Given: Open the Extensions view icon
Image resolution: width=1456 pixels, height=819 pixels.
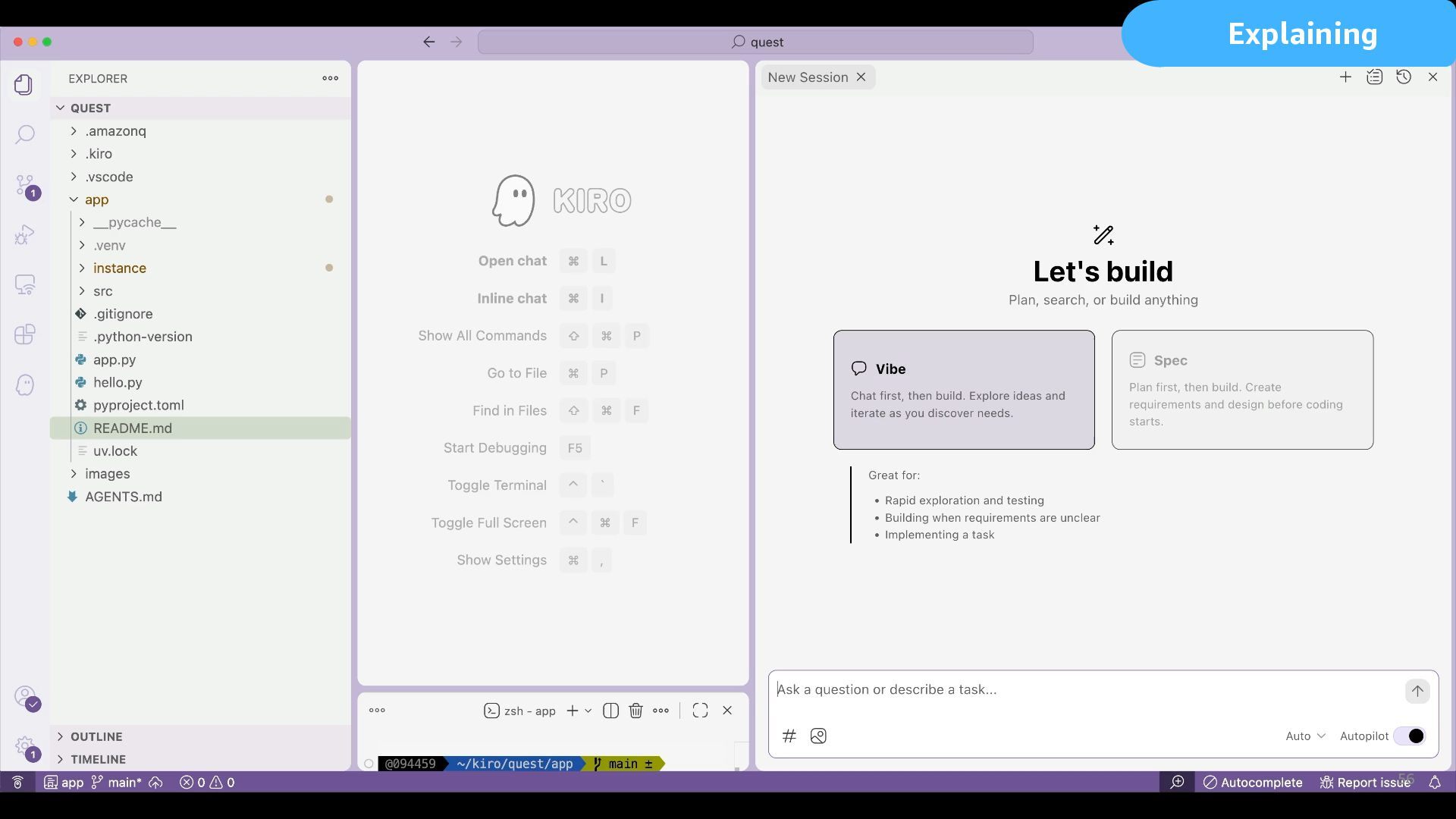Looking at the screenshot, I should (x=24, y=334).
